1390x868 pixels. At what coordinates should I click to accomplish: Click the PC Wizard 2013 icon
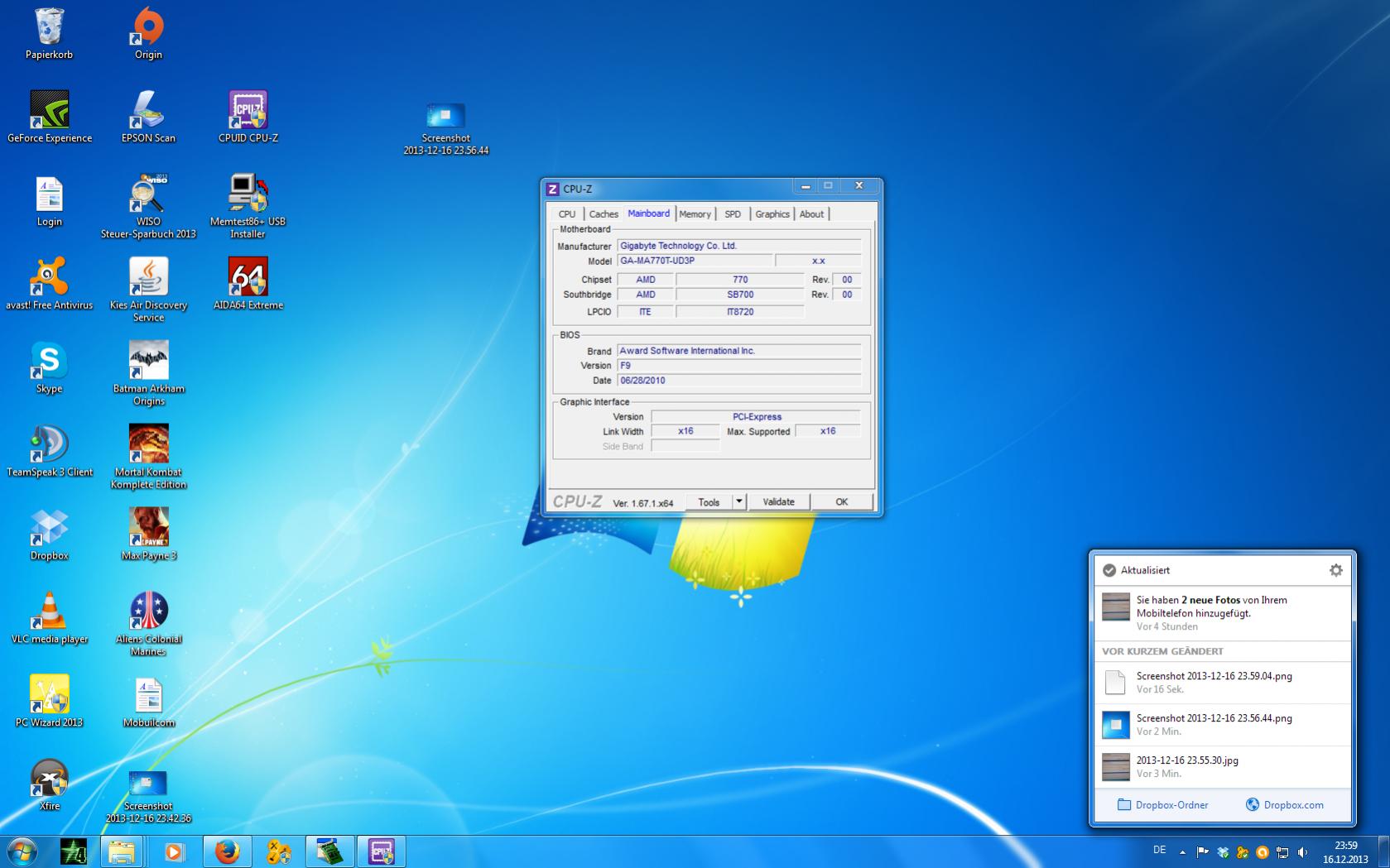coord(50,702)
